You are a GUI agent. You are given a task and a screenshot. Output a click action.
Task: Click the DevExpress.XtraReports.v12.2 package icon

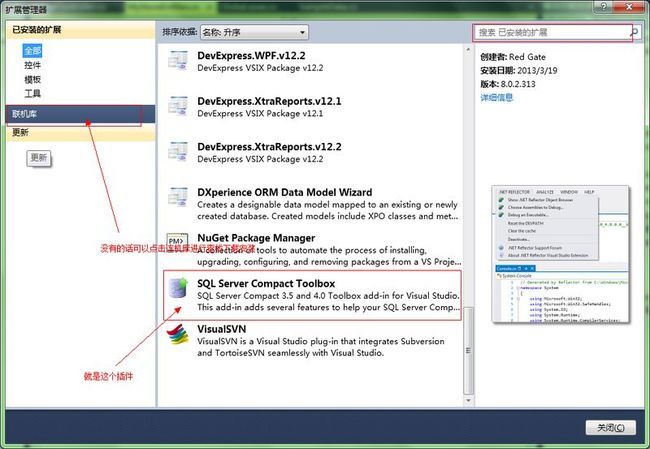178,152
